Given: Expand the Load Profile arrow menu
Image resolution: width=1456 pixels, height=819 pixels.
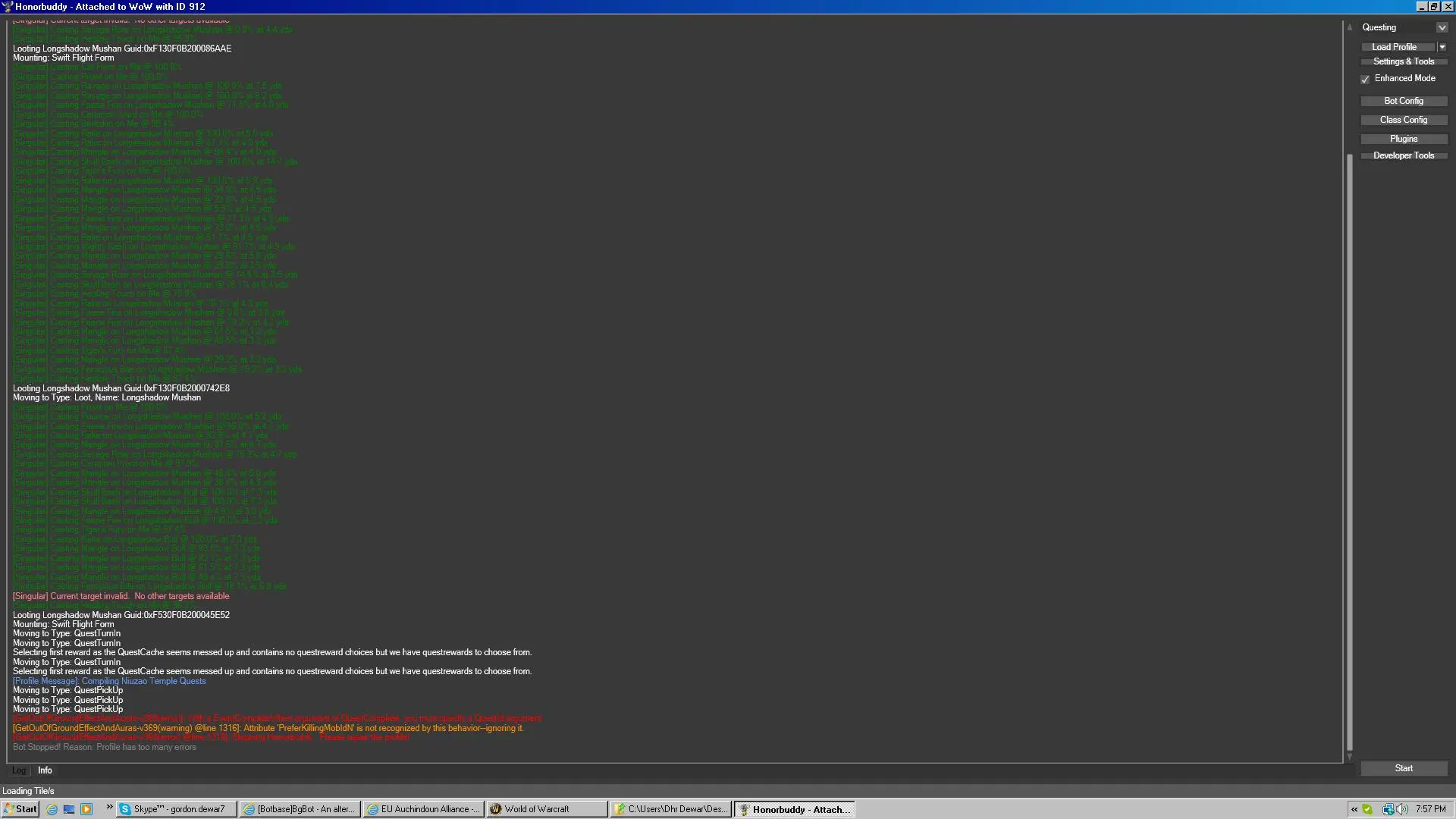Looking at the screenshot, I should point(1442,47).
